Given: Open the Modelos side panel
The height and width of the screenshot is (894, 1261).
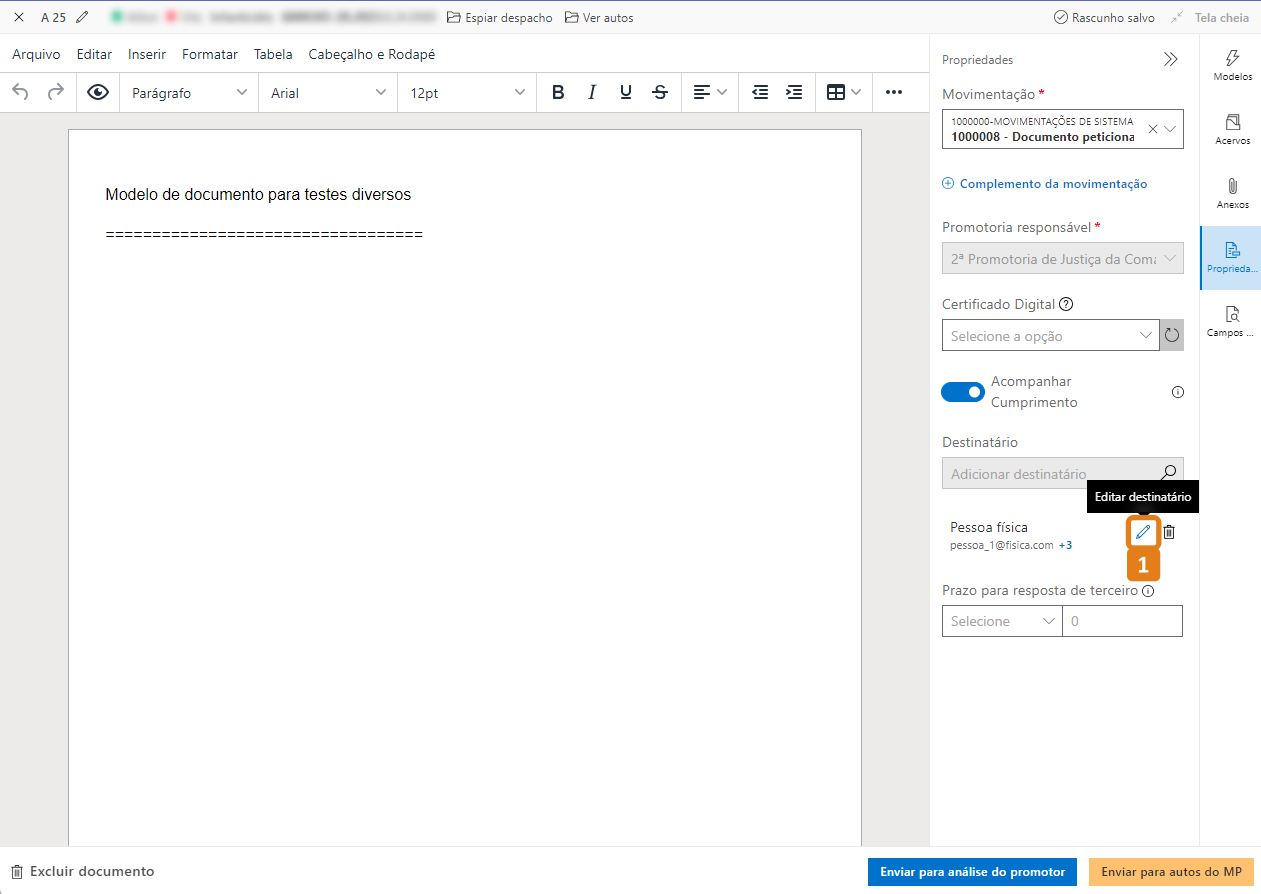Looking at the screenshot, I should pos(1232,65).
